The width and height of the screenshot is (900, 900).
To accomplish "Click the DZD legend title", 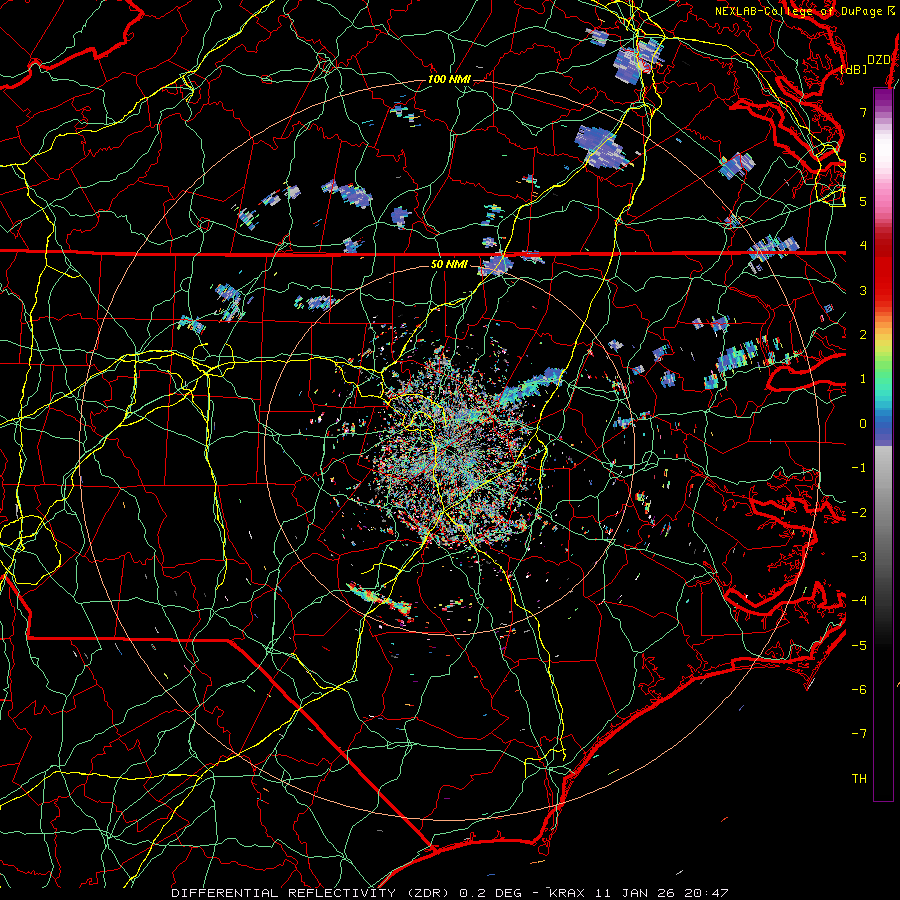I will point(879,60).
